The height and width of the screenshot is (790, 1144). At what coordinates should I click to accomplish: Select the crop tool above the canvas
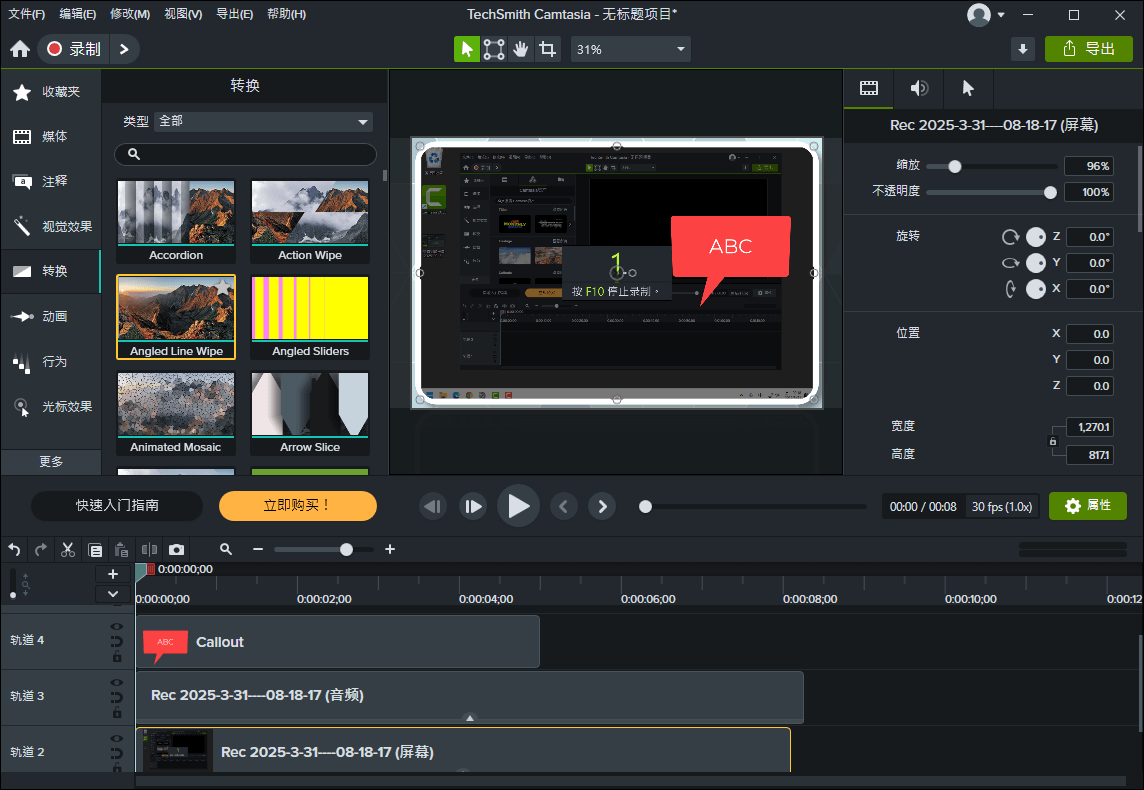[x=547, y=49]
